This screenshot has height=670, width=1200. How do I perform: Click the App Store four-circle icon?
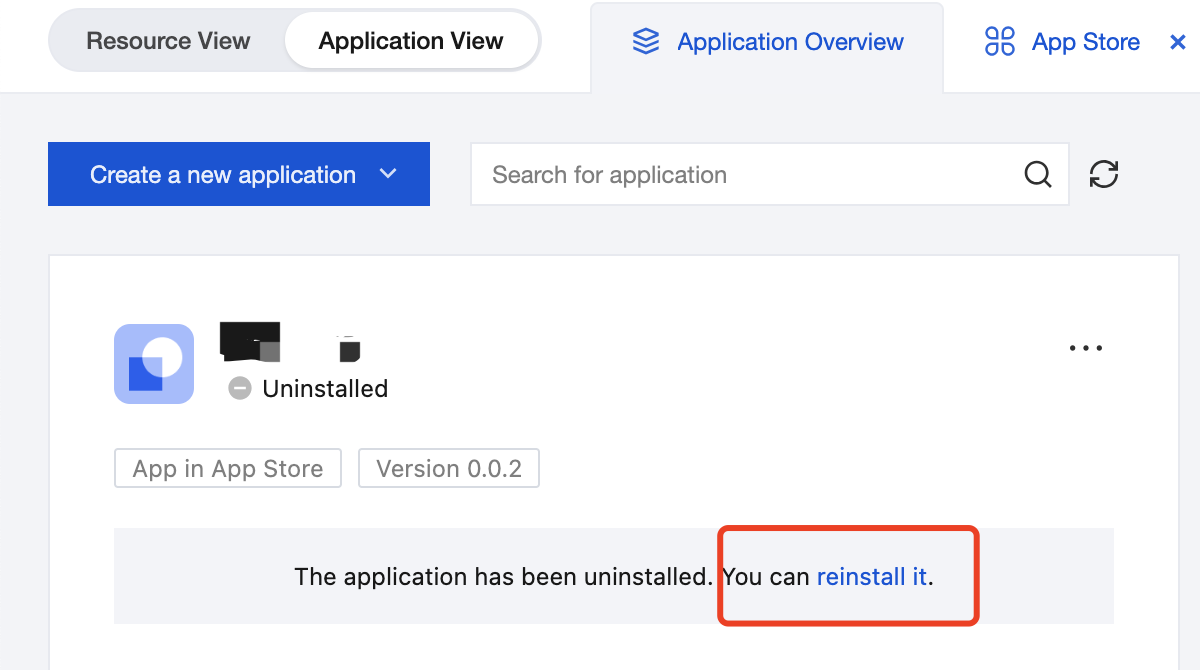tap(1000, 42)
